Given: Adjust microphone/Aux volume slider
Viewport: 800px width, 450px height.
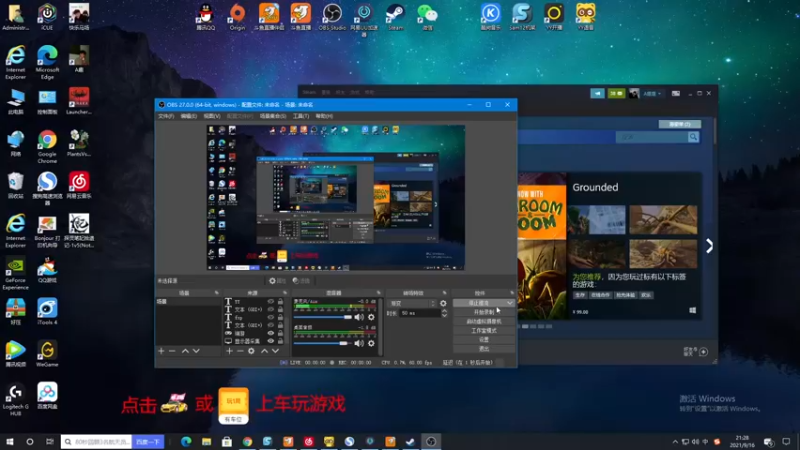Looking at the screenshot, I should (323, 317).
